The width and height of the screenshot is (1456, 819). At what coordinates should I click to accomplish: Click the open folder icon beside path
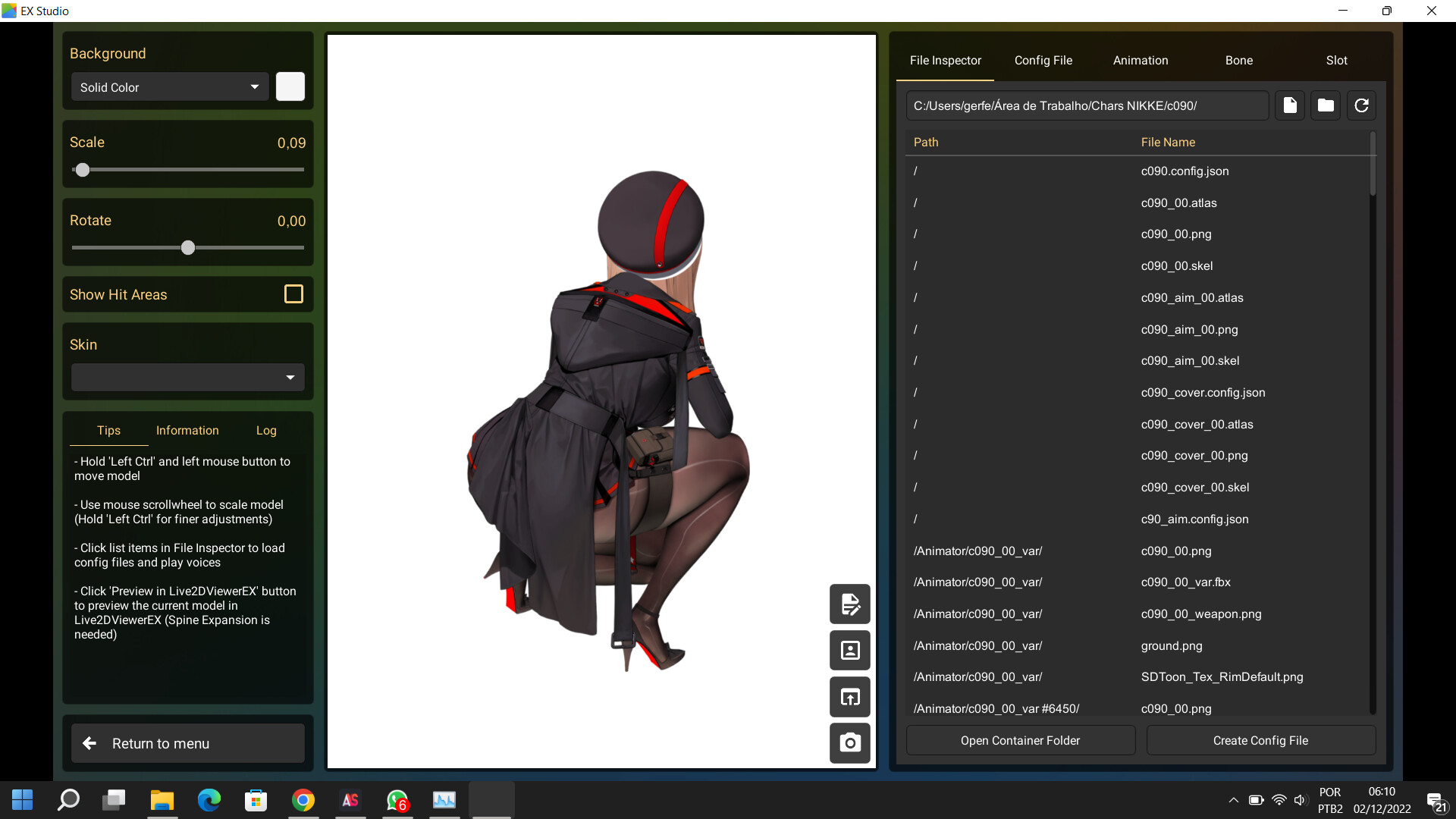click(1326, 105)
